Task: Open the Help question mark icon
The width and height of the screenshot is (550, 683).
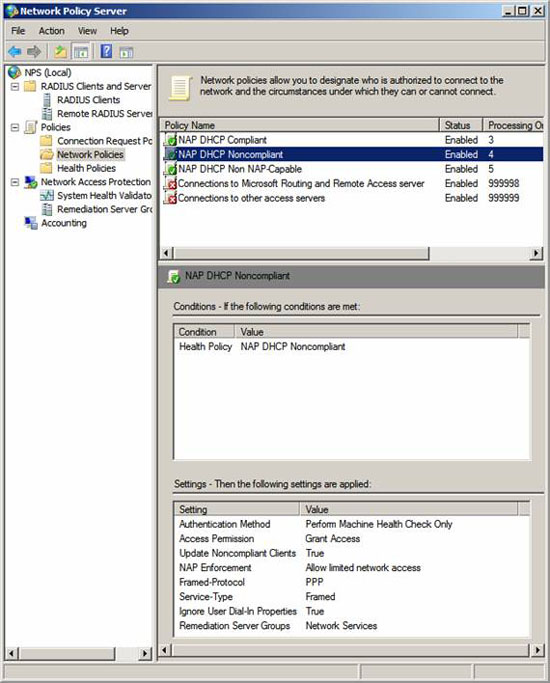Action: [x=106, y=51]
